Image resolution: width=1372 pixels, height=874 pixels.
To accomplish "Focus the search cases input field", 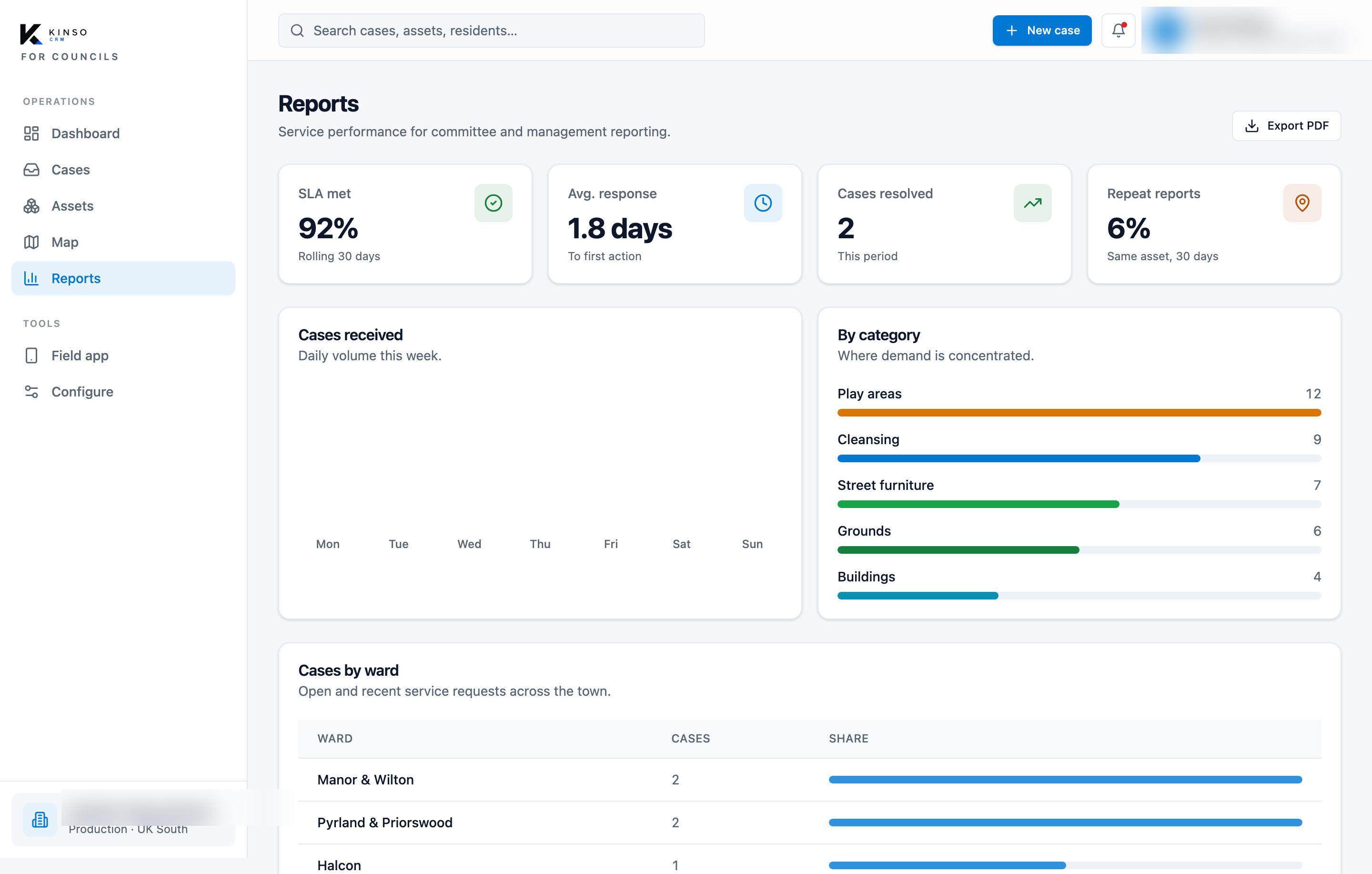I will point(491,30).
